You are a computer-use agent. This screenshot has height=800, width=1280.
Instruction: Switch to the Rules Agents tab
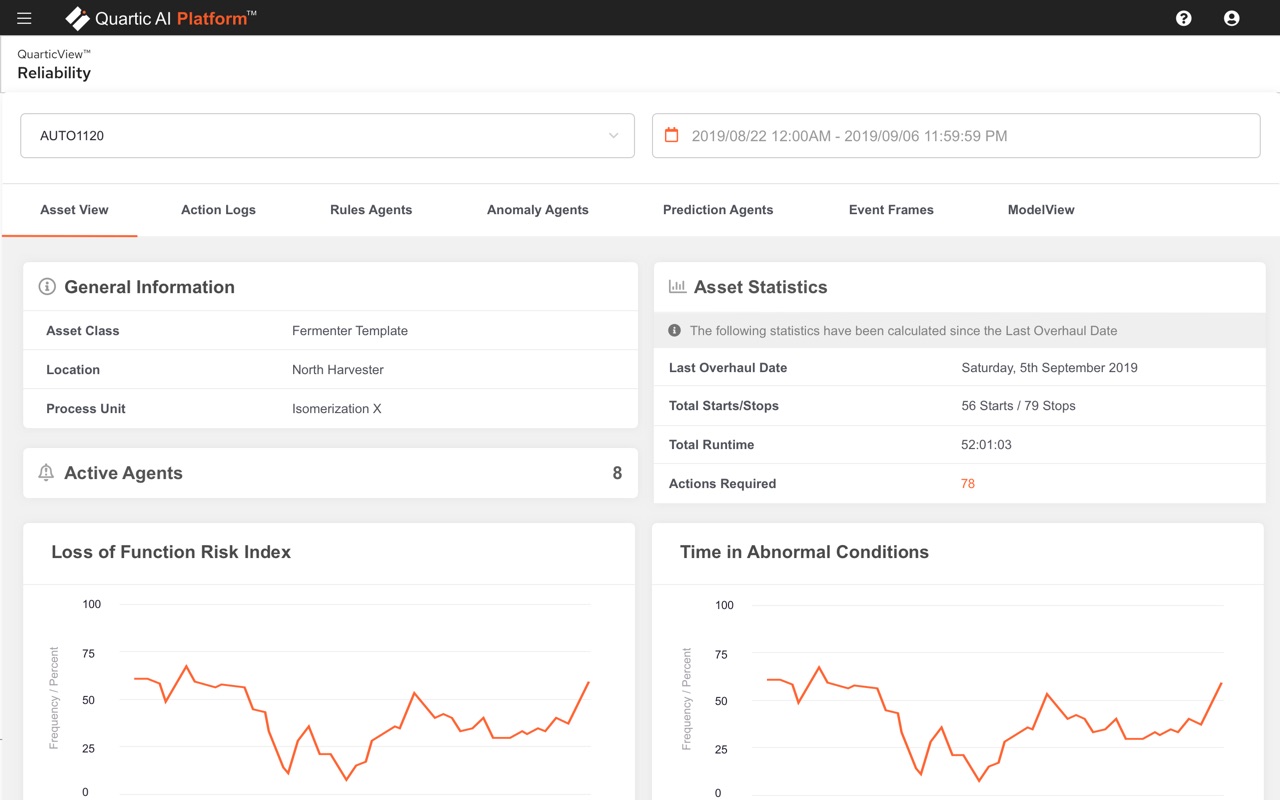click(371, 210)
